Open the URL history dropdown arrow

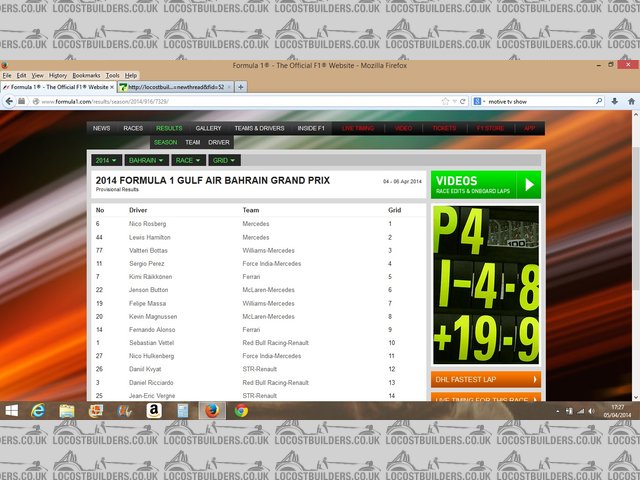[x=454, y=101]
